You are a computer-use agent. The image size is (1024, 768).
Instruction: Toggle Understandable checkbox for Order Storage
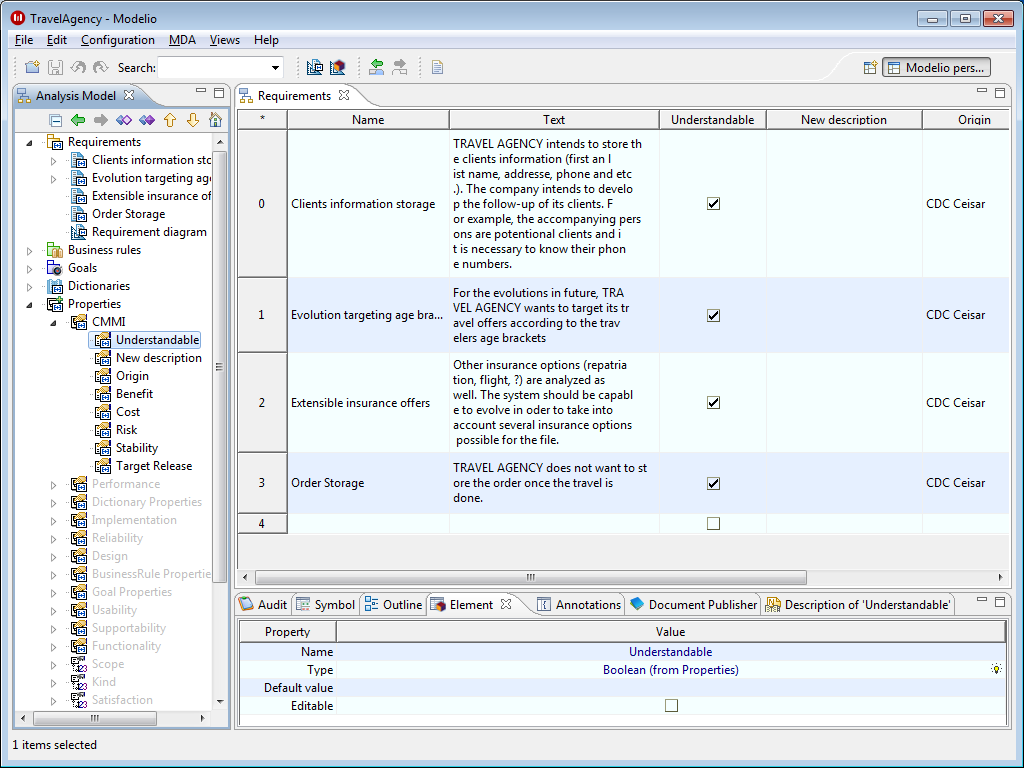(x=713, y=483)
